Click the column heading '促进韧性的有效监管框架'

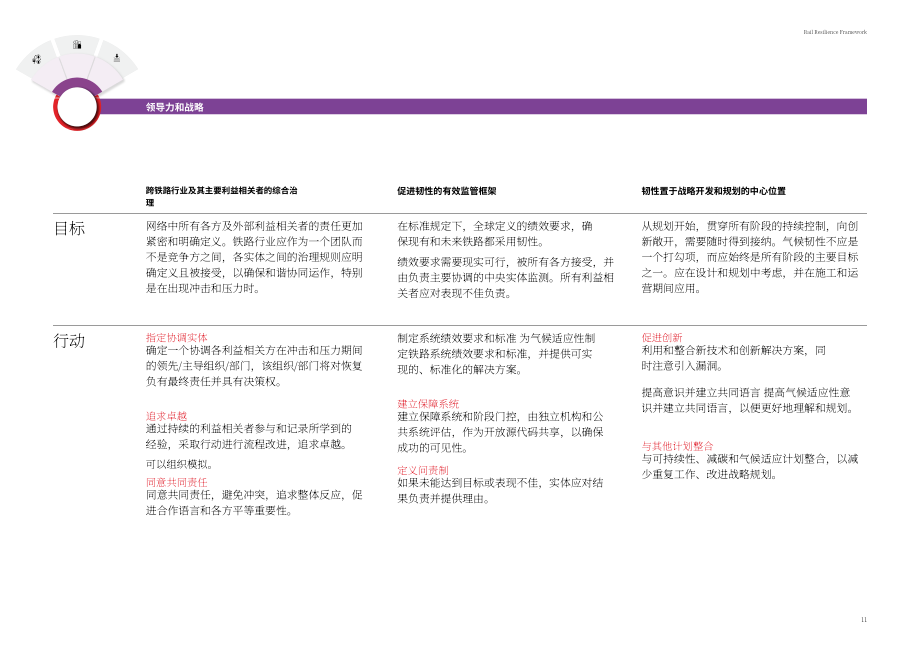447,191
